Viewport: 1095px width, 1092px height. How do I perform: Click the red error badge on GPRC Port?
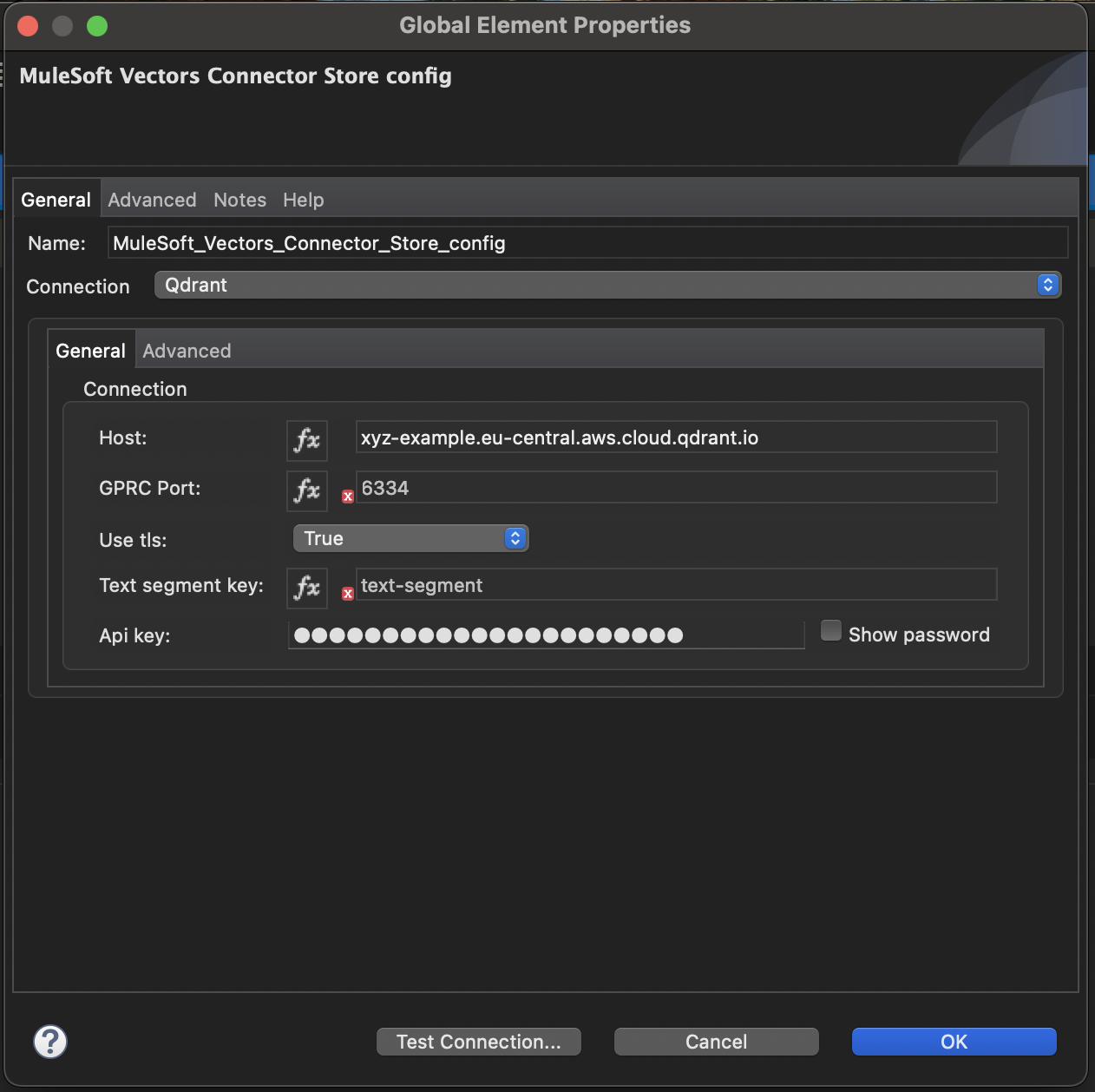[x=347, y=497]
